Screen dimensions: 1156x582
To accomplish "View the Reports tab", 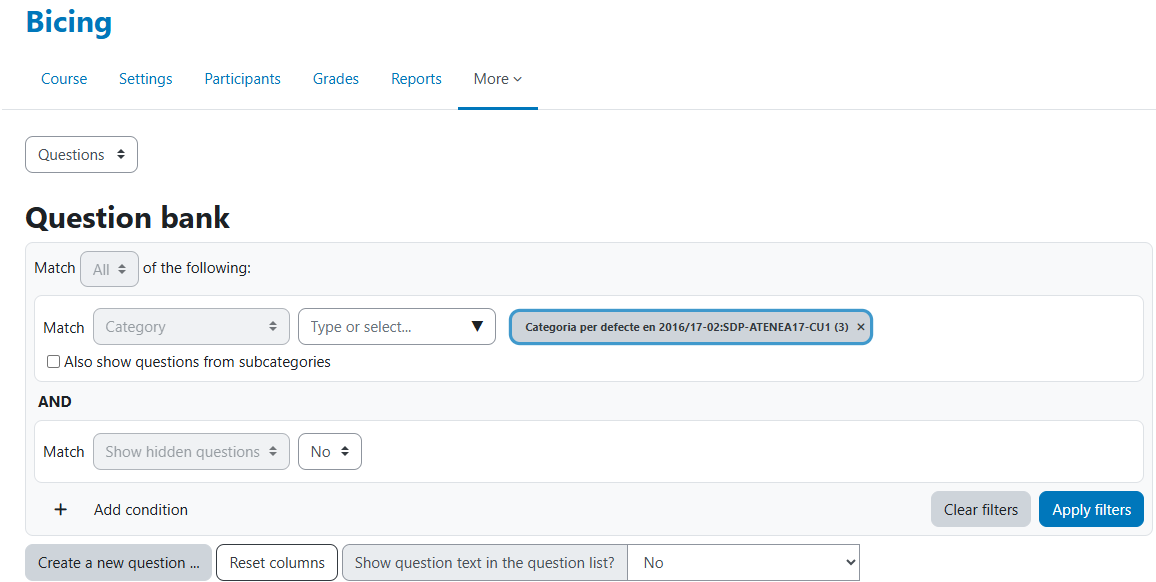I will tap(416, 79).
